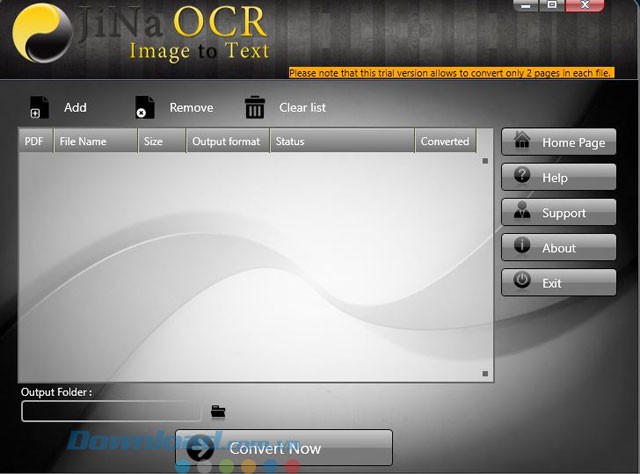The image size is (640, 474).
Task: Click the Output format column header
Action: tap(228, 141)
